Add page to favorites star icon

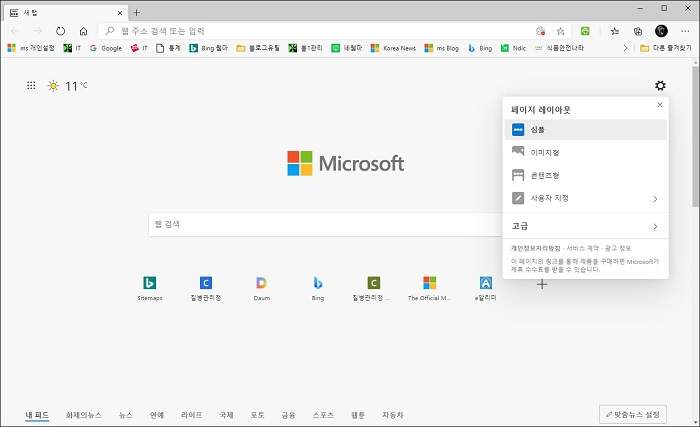(x=561, y=31)
